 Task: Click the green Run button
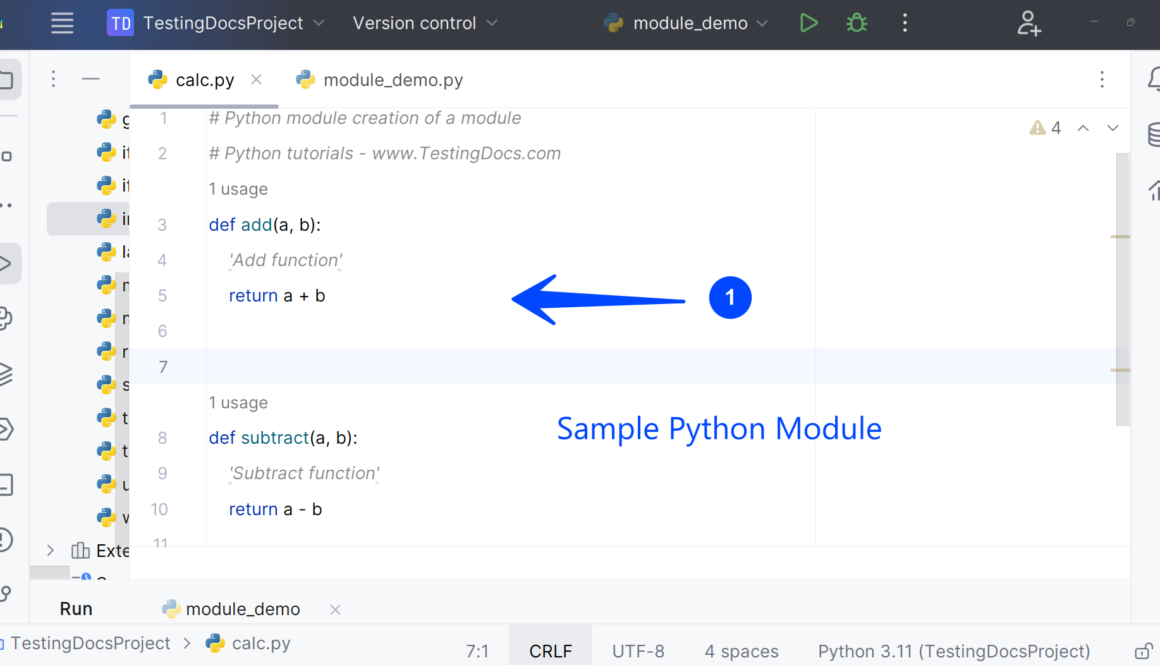click(809, 23)
